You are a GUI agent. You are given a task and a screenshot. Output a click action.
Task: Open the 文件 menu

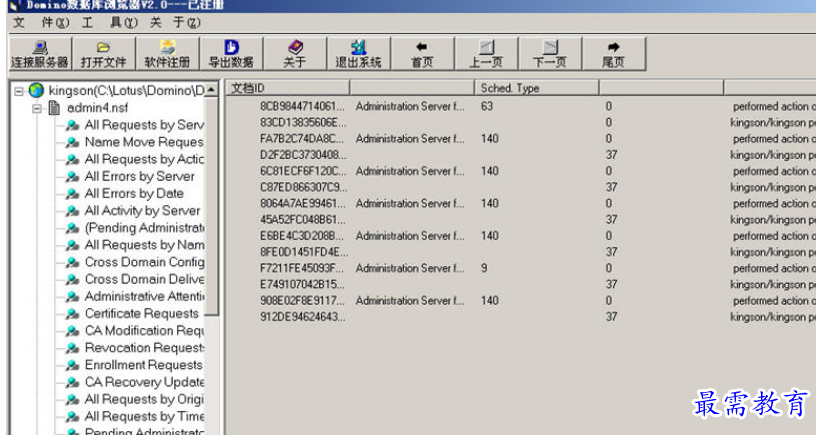pos(41,22)
